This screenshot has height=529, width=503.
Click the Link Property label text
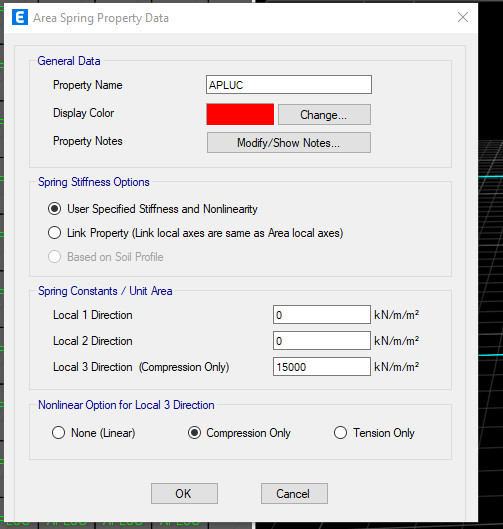[x=205, y=233]
